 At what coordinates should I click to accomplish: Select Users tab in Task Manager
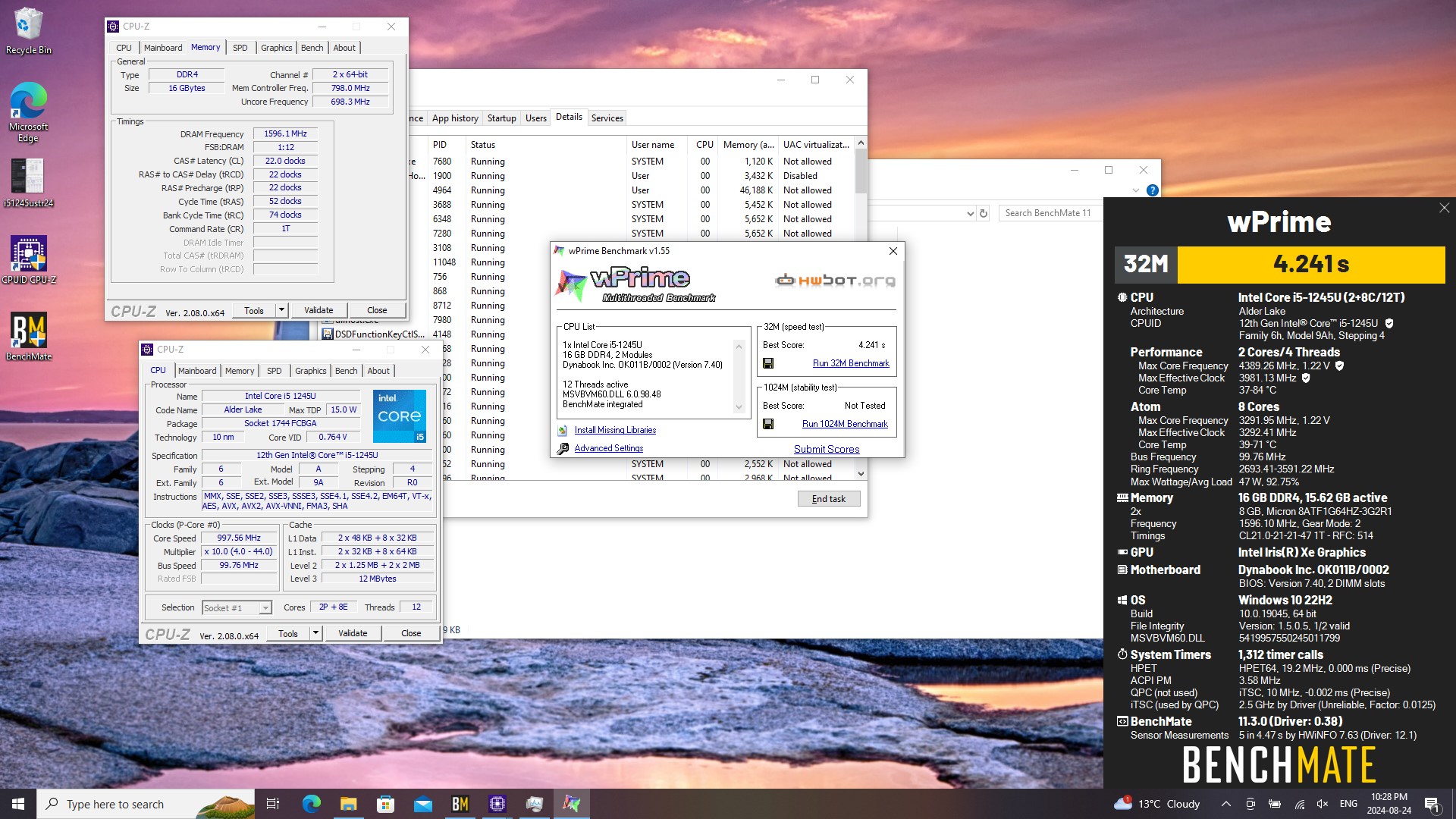pos(536,118)
